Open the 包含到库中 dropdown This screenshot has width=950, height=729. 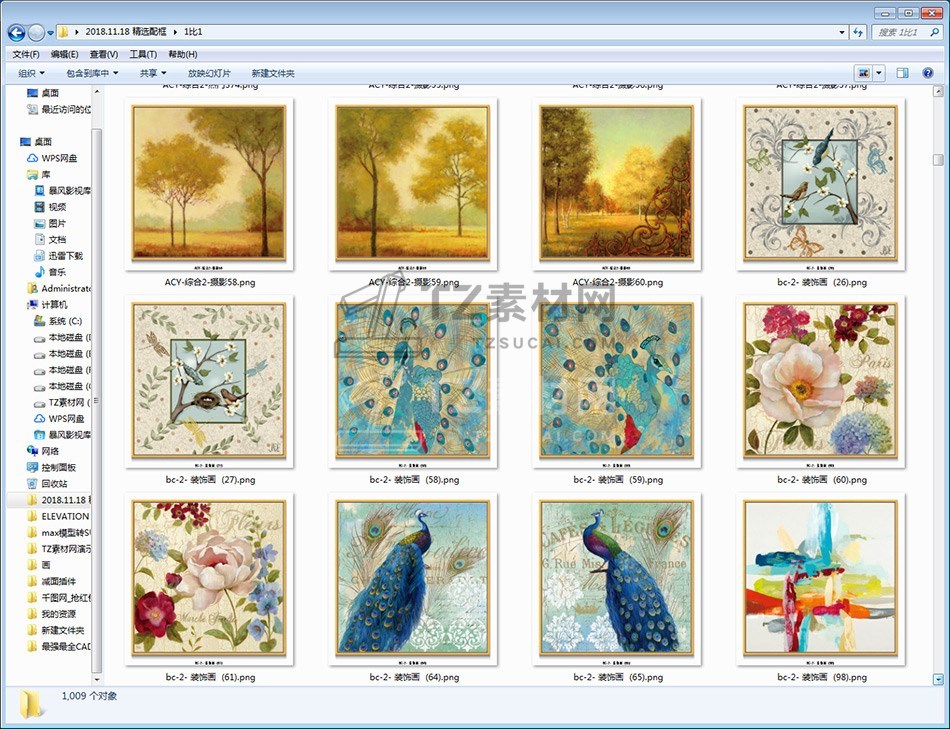[92, 73]
